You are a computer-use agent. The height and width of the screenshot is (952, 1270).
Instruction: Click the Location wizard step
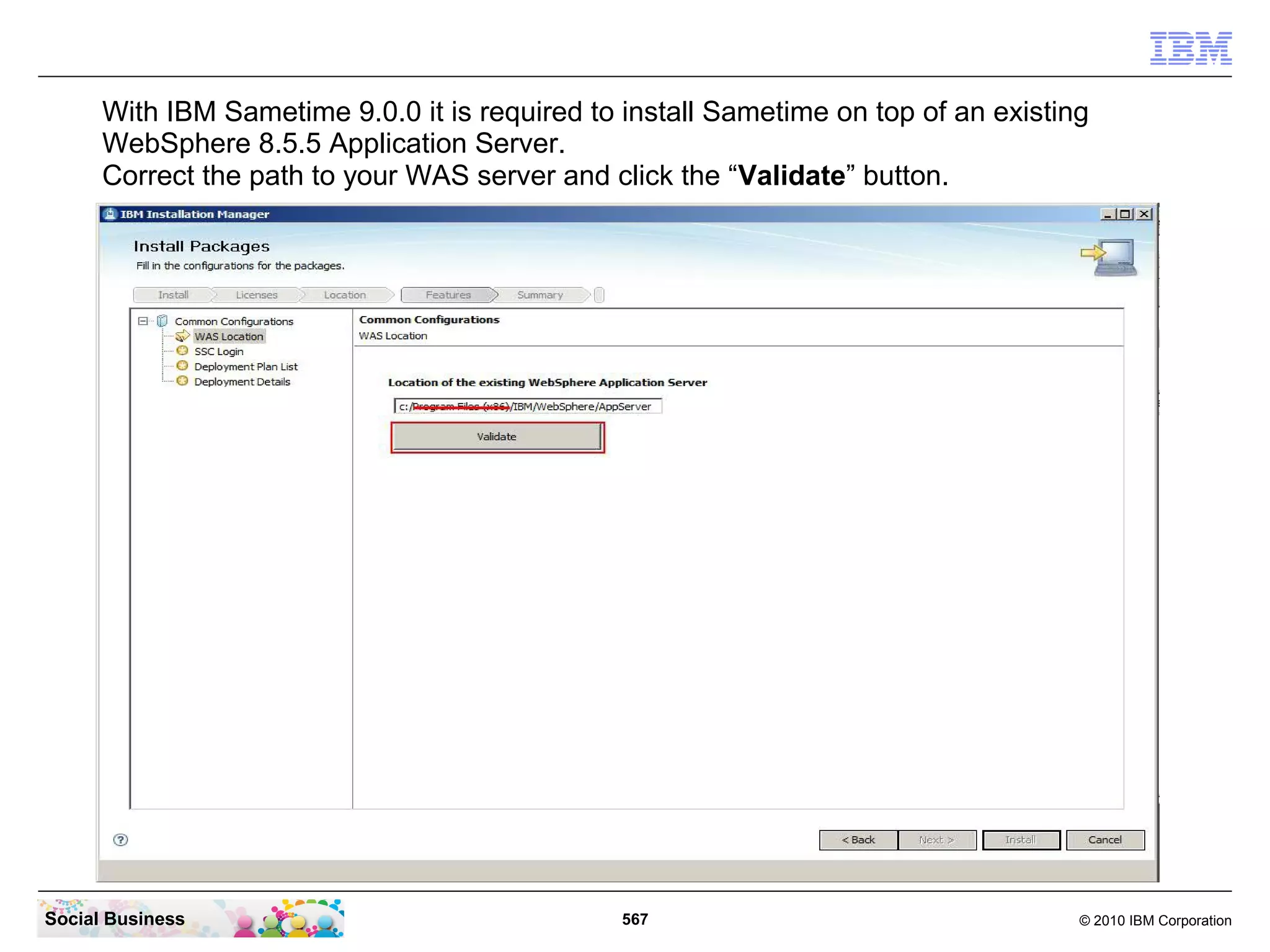pos(345,295)
